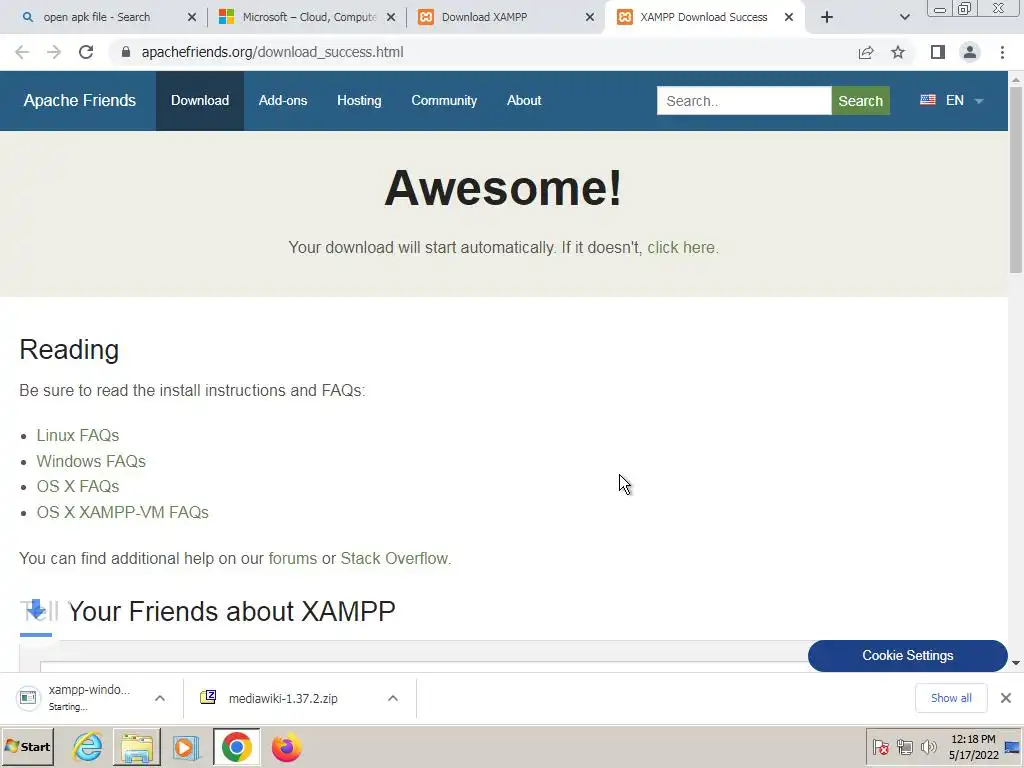
Task: Open the Chrome side panel
Action: coord(938,52)
